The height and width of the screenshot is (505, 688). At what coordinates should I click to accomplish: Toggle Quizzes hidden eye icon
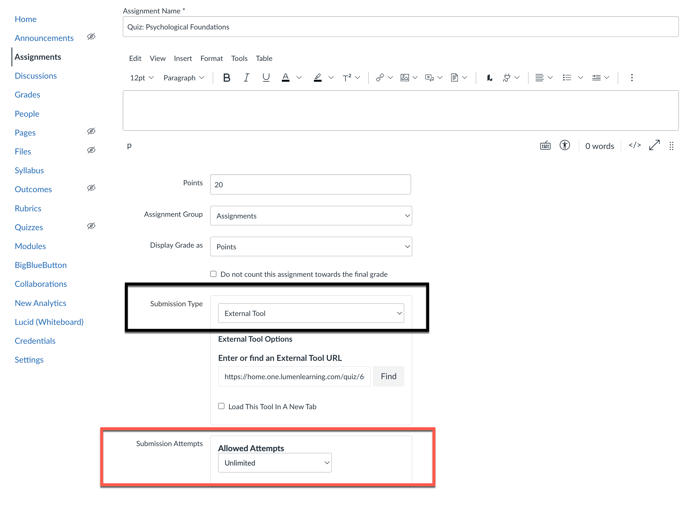pyautogui.click(x=91, y=226)
